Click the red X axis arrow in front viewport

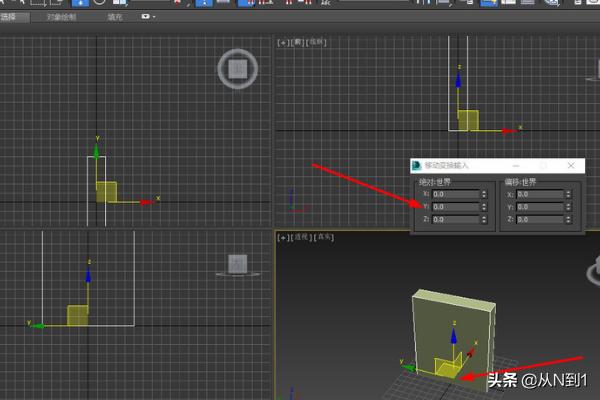[508, 131]
